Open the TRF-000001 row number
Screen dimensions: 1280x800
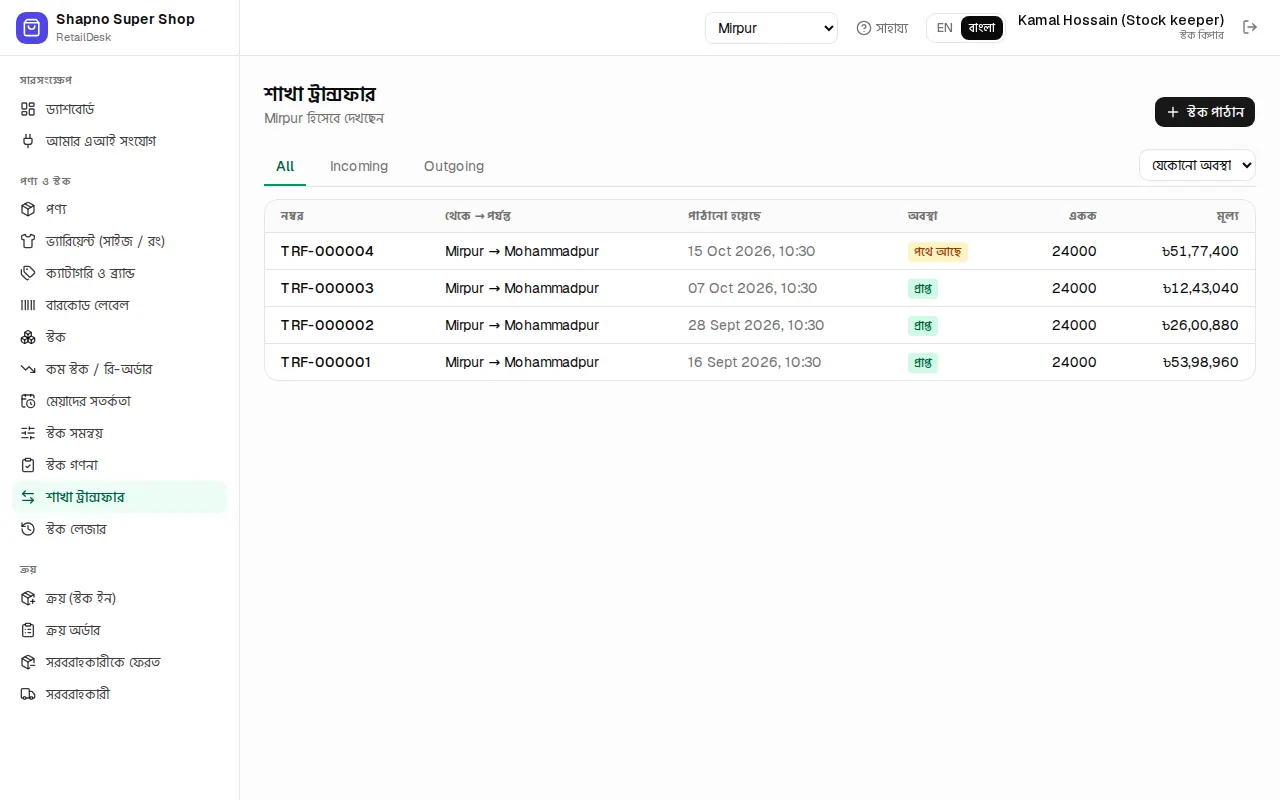pos(326,362)
